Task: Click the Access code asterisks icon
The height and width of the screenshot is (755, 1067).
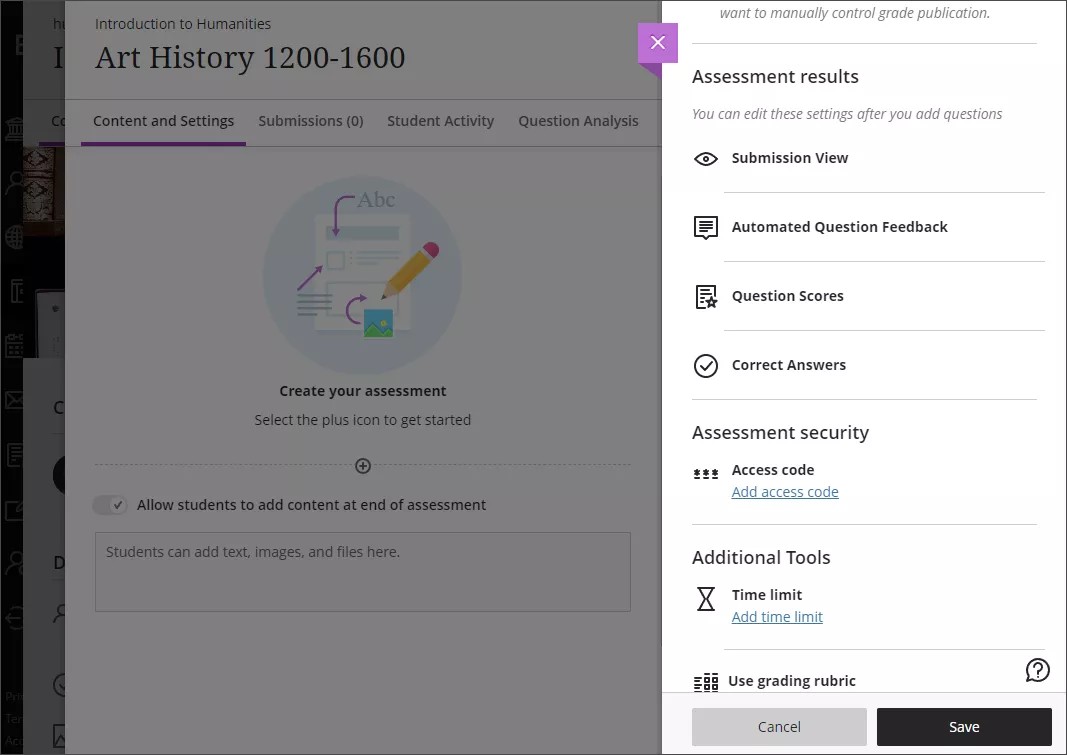Action: coord(706,470)
